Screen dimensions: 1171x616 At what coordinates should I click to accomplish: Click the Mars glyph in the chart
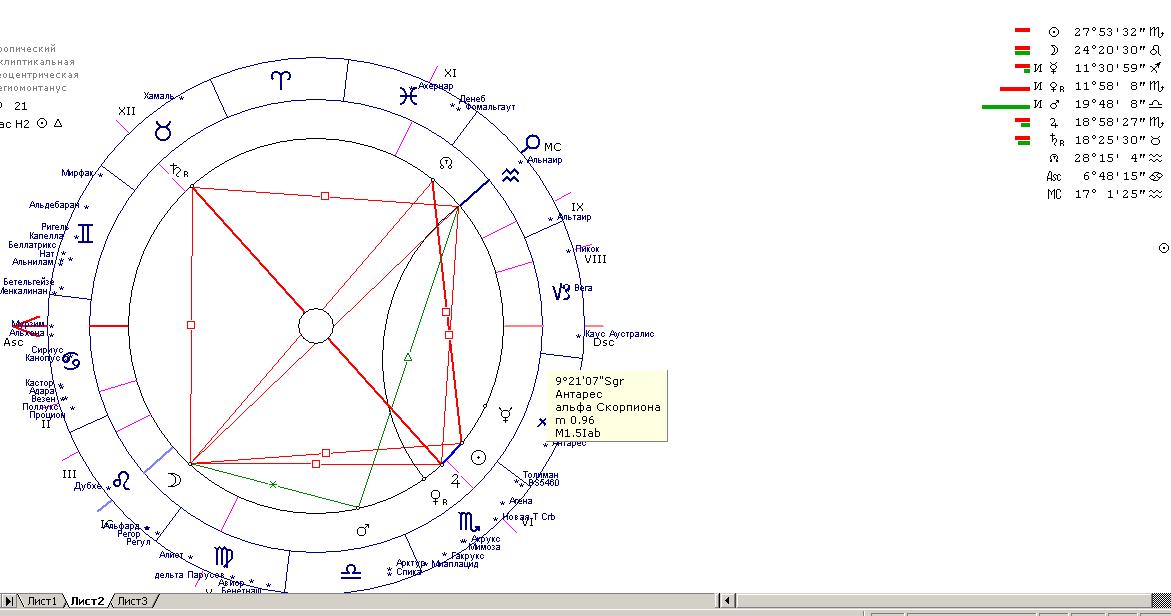[x=363, y=529]
